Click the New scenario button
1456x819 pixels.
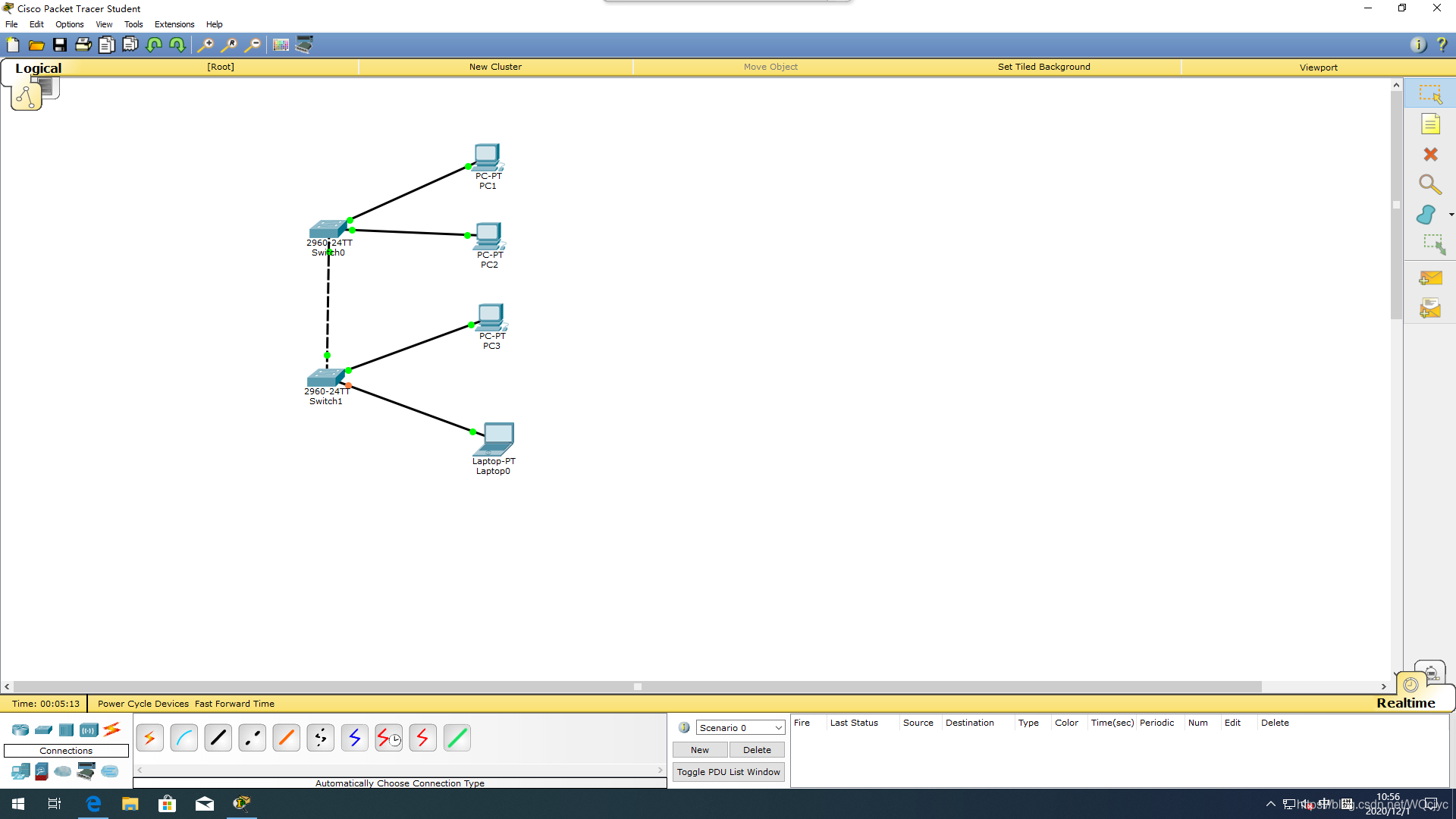(699, 750)
